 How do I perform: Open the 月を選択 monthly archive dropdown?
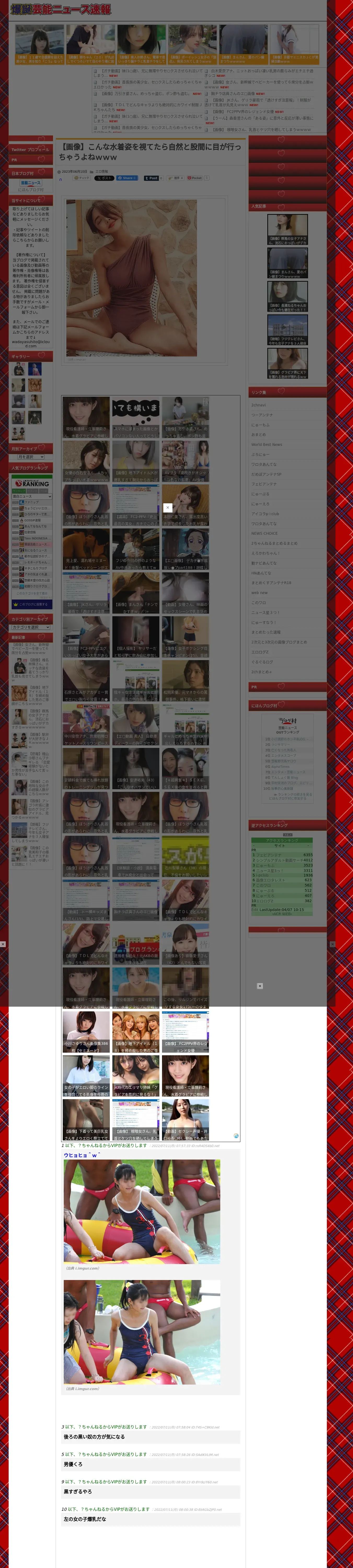31,457
